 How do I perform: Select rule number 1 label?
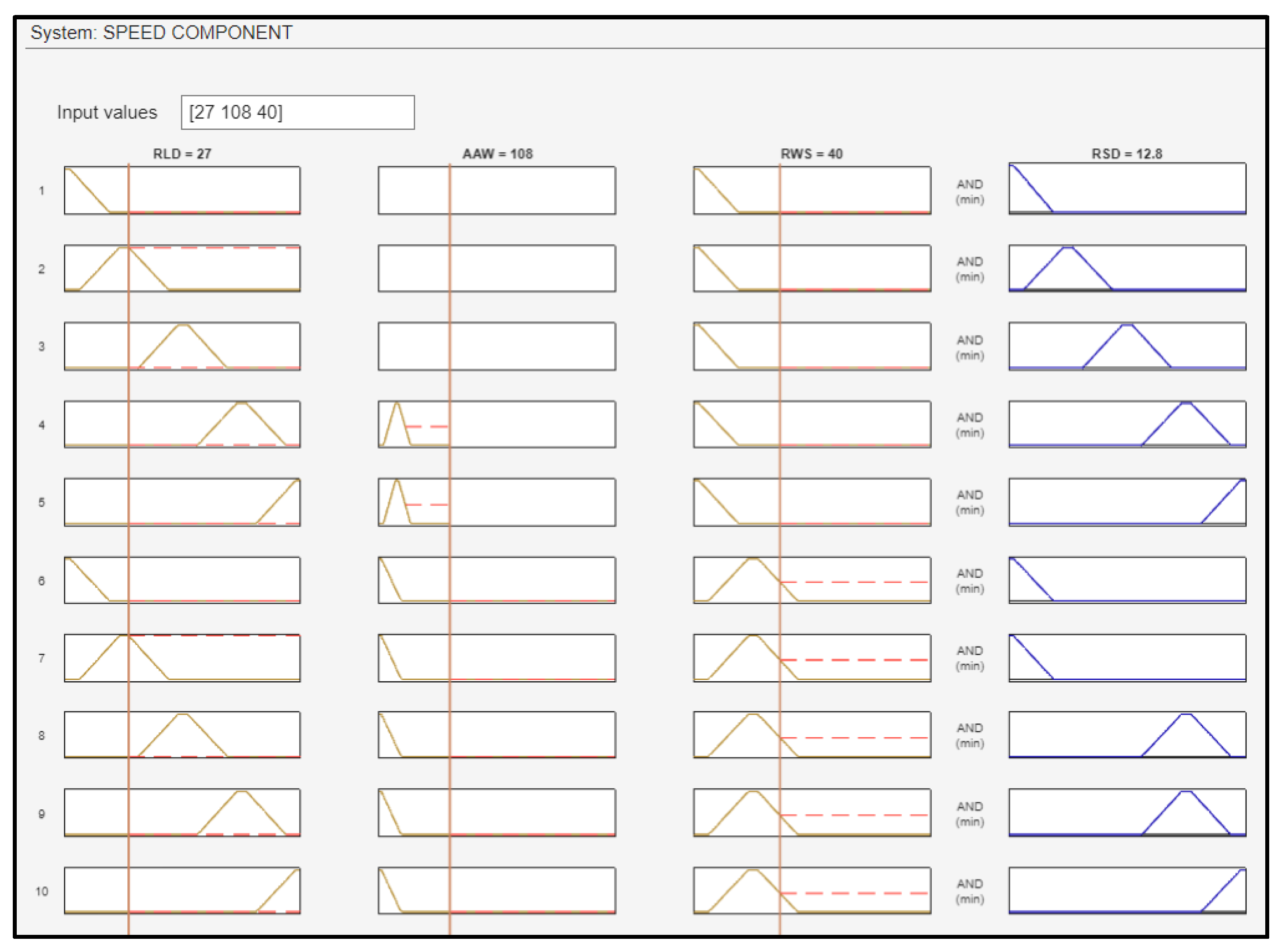[x=41, y=191]
